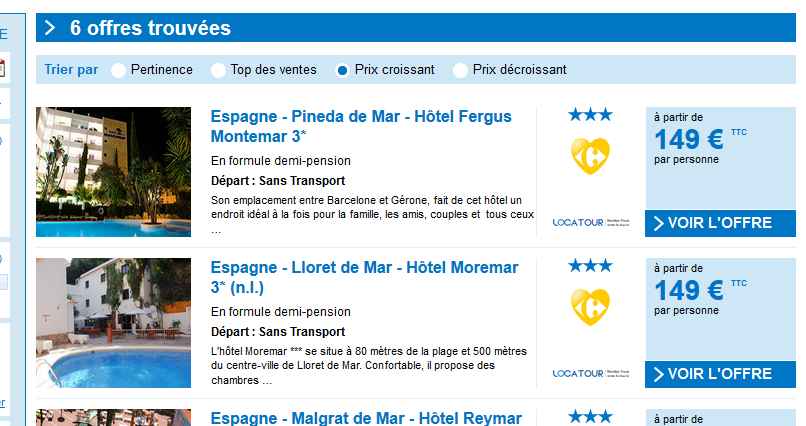Open the Malgrat de Mar Hôtel Reymar title
This screenshot has height=426, width=806.
366,417
